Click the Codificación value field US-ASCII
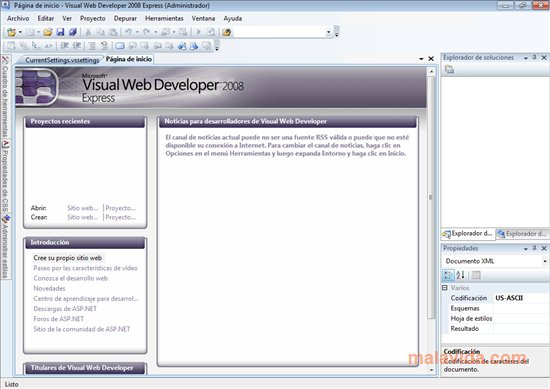Screen dimensions: 550x389 coord(521,298)
